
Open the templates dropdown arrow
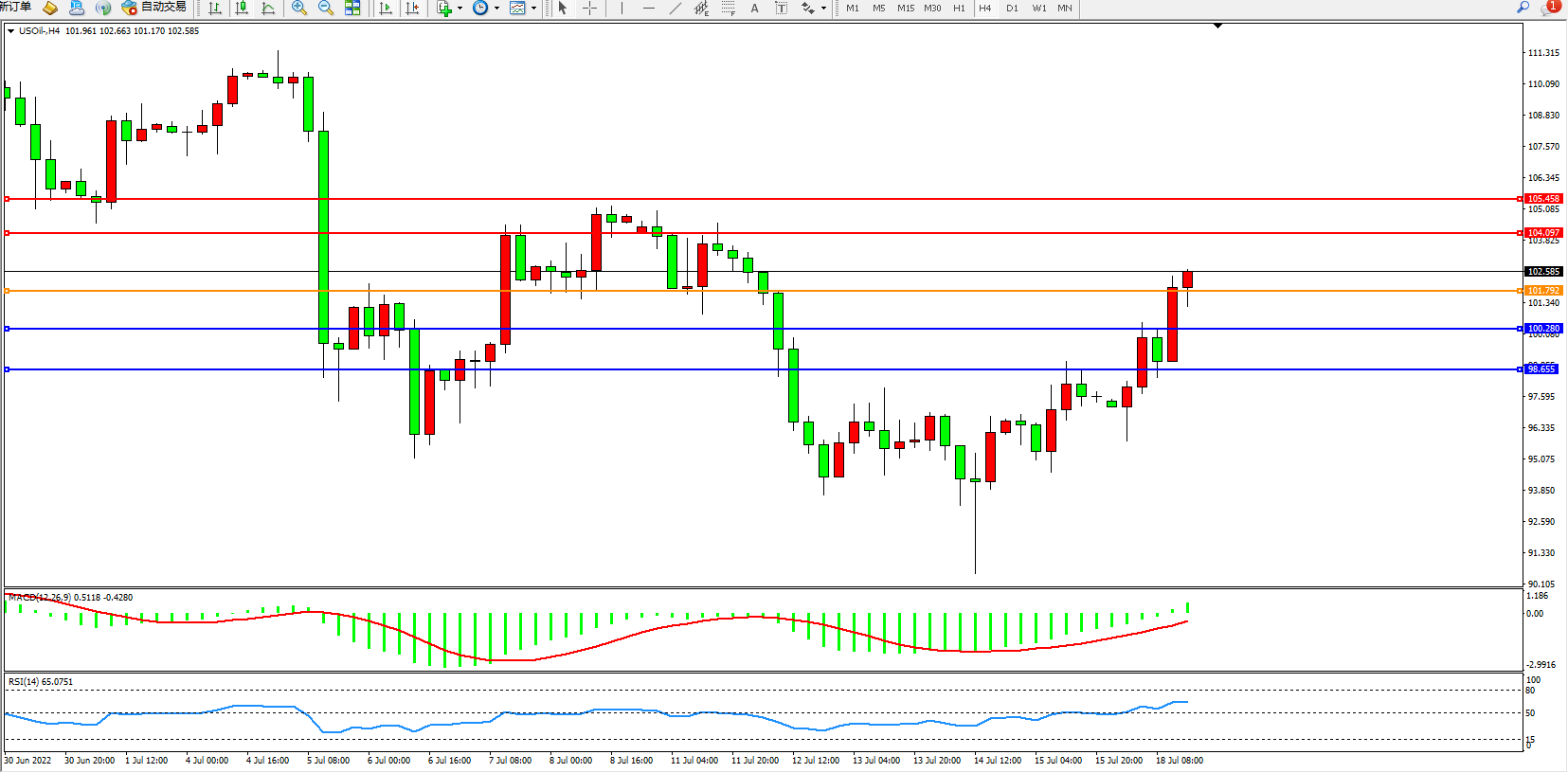533,9
